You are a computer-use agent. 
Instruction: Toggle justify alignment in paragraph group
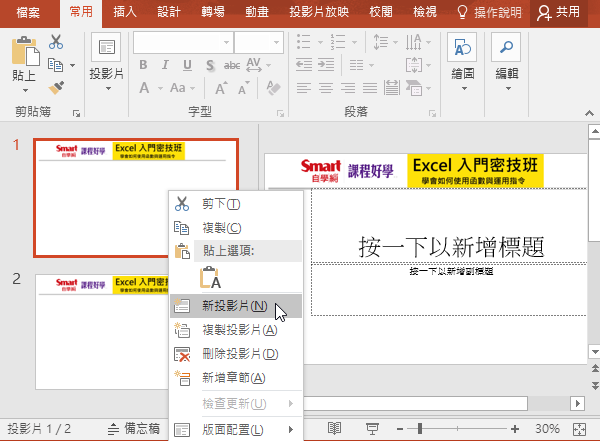pos(370,88)
